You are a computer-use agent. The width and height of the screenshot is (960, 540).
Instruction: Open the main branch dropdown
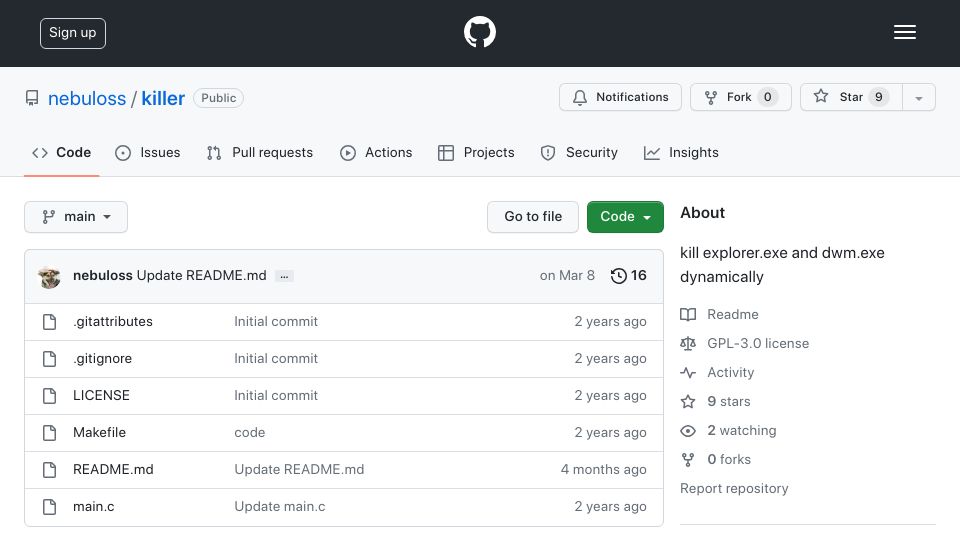click(76, 217)
